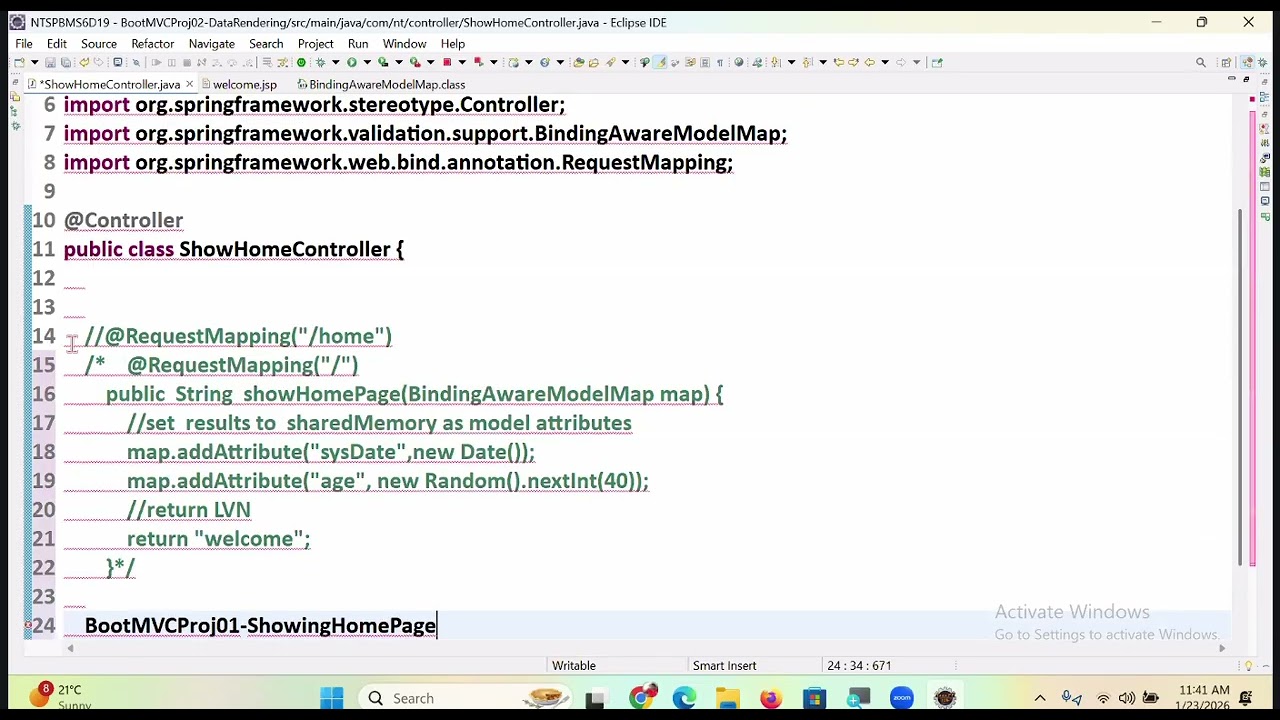The height and width of the screenshot is (720, 1280).
Task: Click the Save toolbar icon
Action: pos(50,62)
